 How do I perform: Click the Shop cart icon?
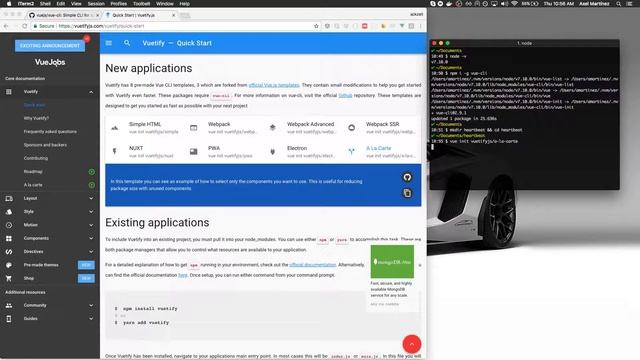tap(9, 278)
